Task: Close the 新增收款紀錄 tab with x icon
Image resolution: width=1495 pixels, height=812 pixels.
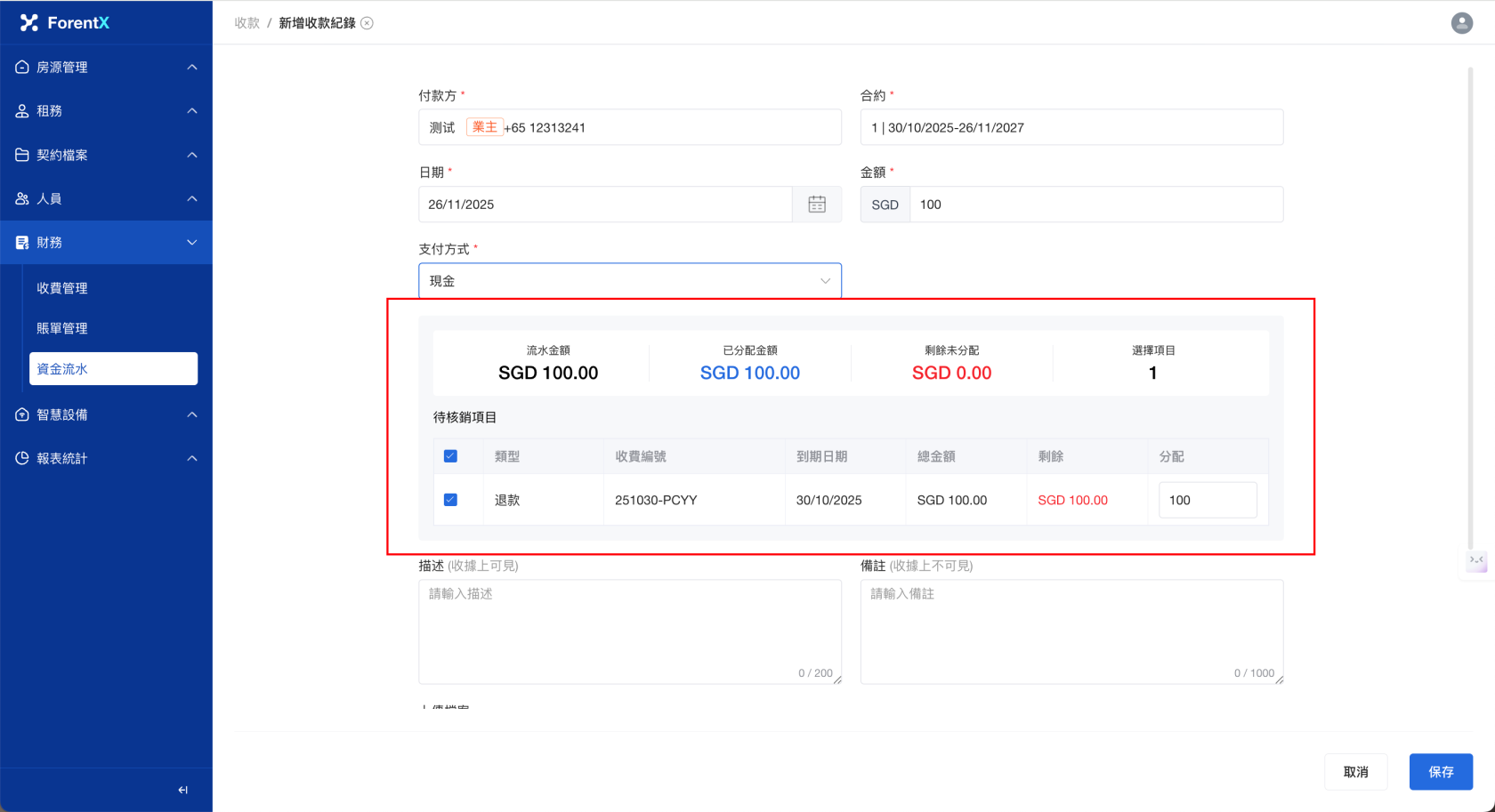Action: pyautogui.click(x=367, y=23)
